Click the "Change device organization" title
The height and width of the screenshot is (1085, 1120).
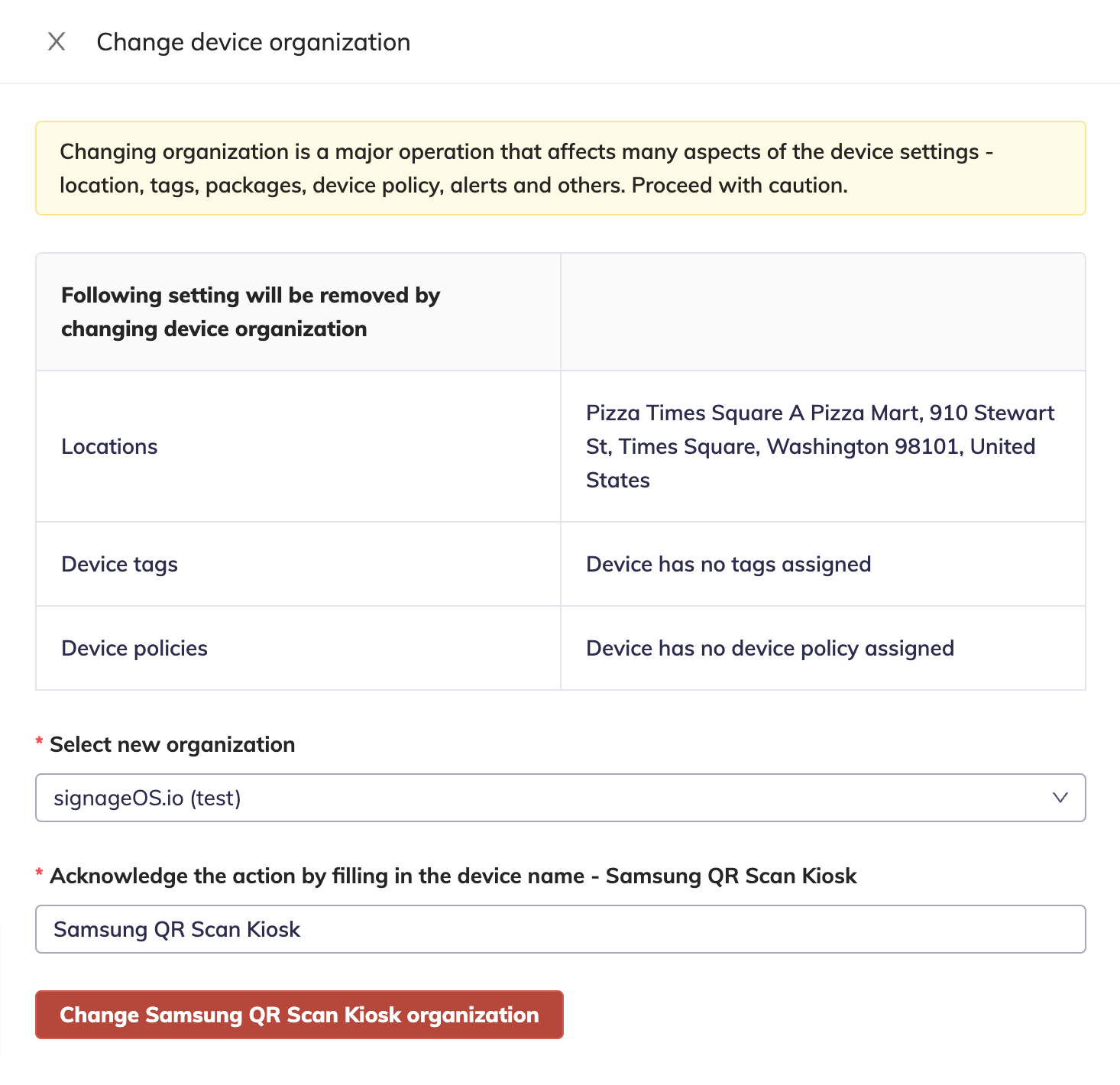tap(253, 42)
